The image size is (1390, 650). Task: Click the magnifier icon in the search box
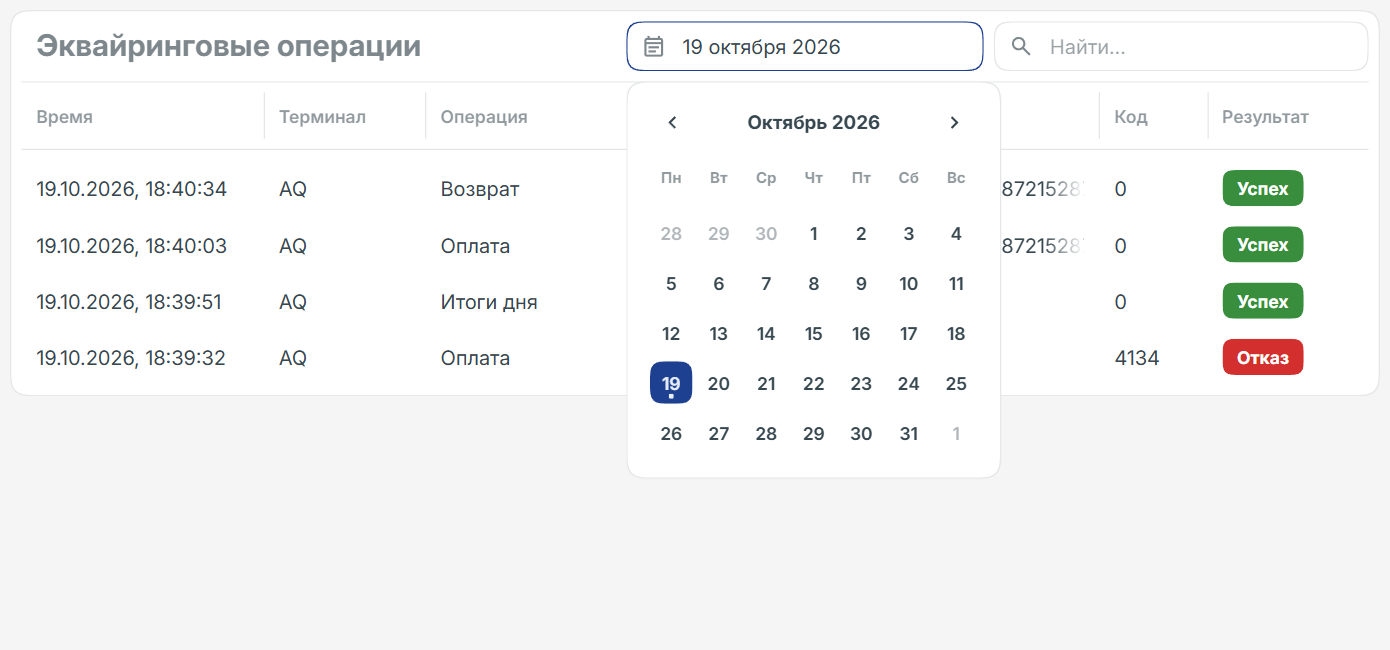point(1021,47)
